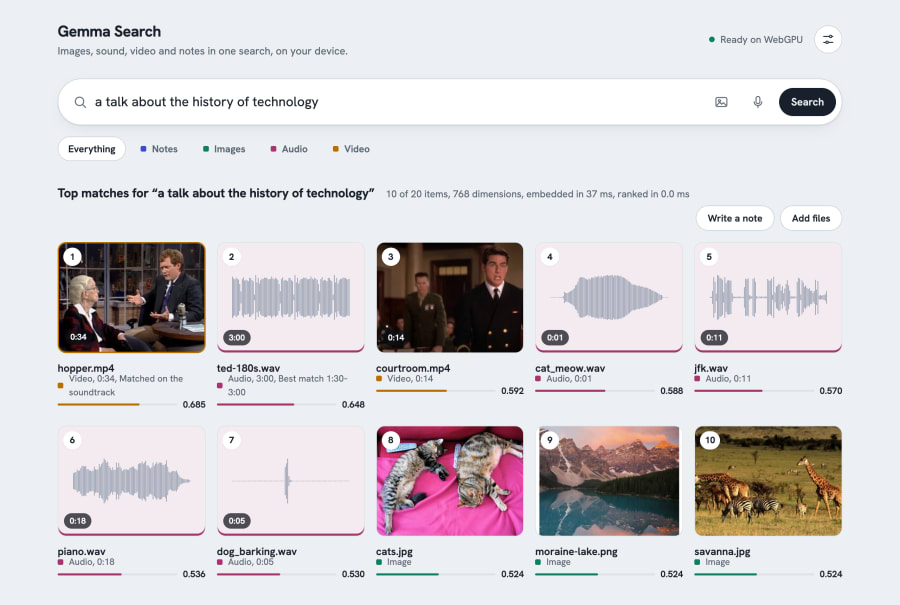Open the cats.jpg image thumbnail
Viewport: 900px width, 605px height.
450,481
